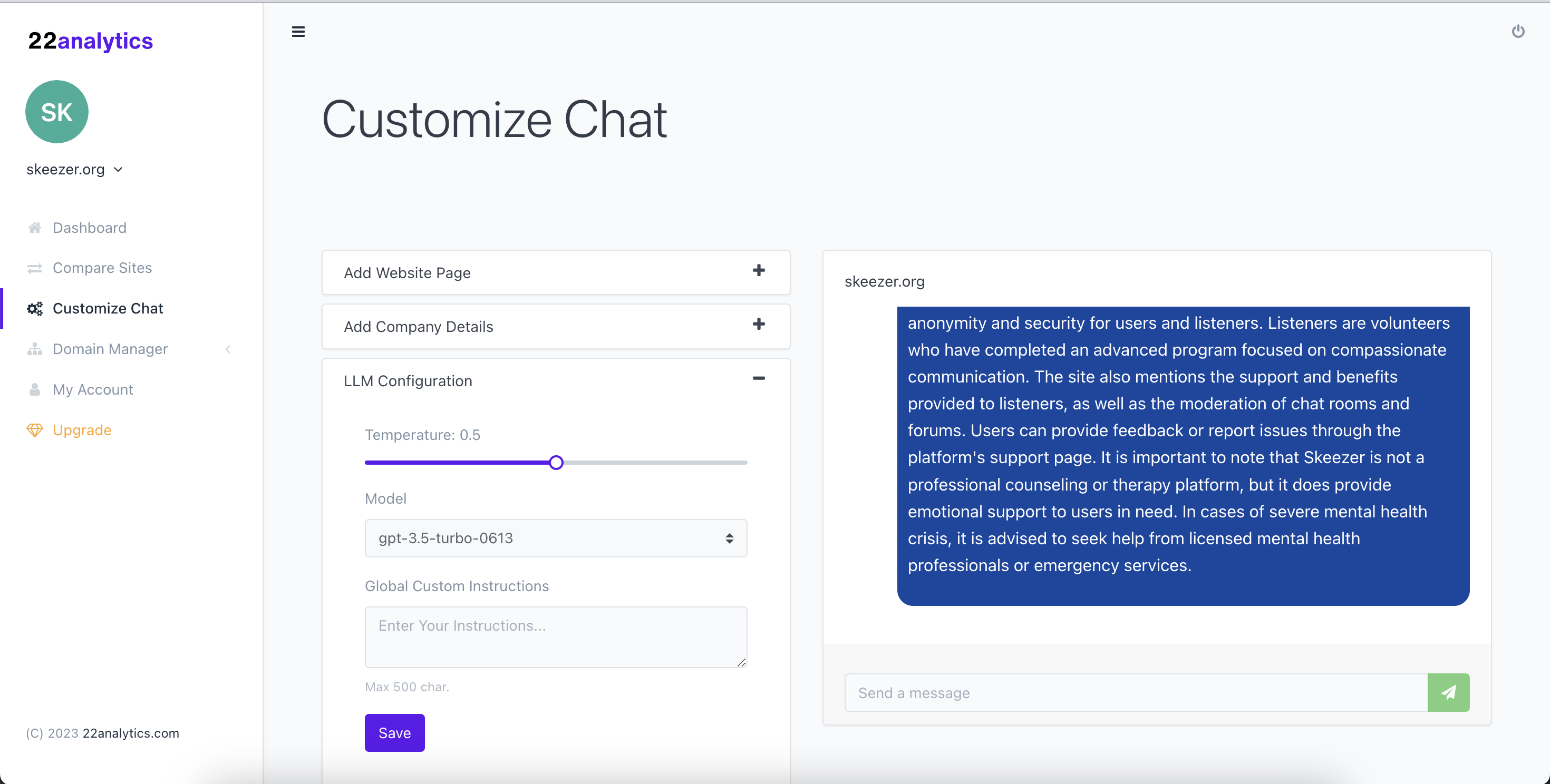Open the 22analytics.com footer link
The height and width of the screenshot is (784, 1550).
[x=131, y=733]
